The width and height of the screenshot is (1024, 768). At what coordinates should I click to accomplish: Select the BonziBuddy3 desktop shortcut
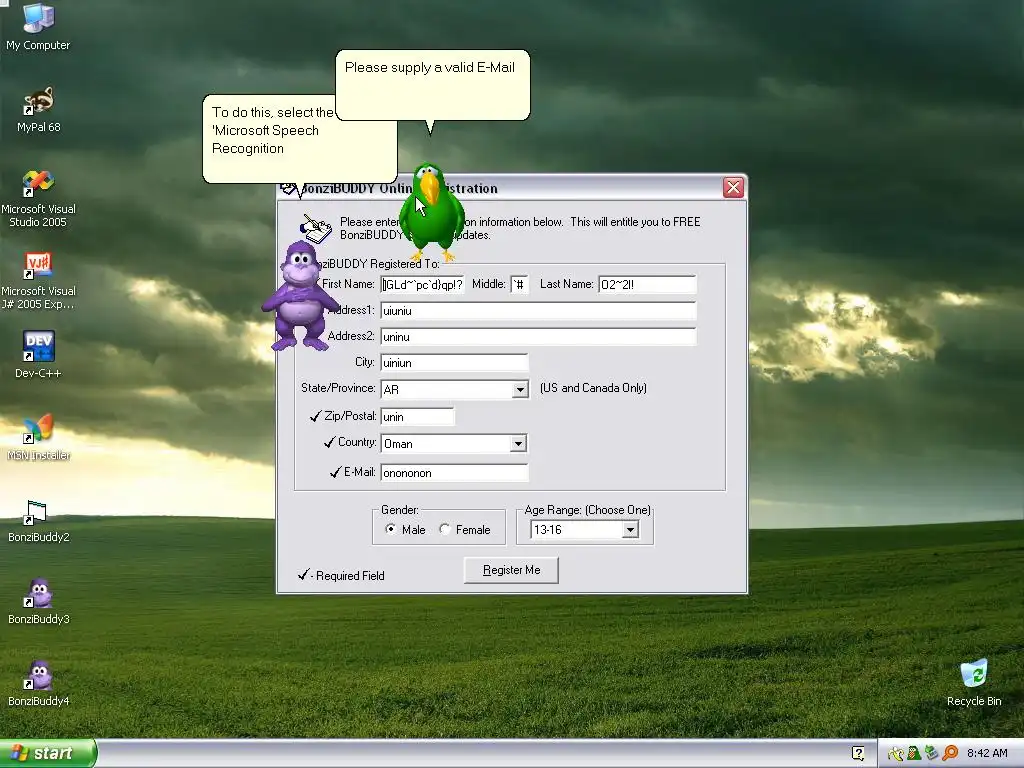tap(38, 601)
